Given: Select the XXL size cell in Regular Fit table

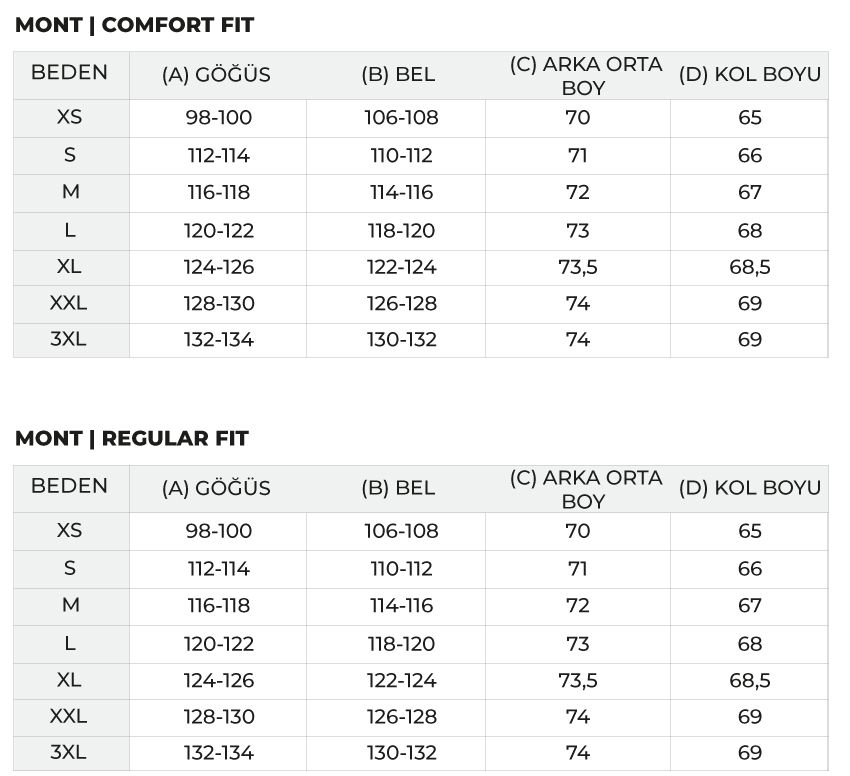Looking at the screenshot, I should pyautogui.click(x=69, y=716).
